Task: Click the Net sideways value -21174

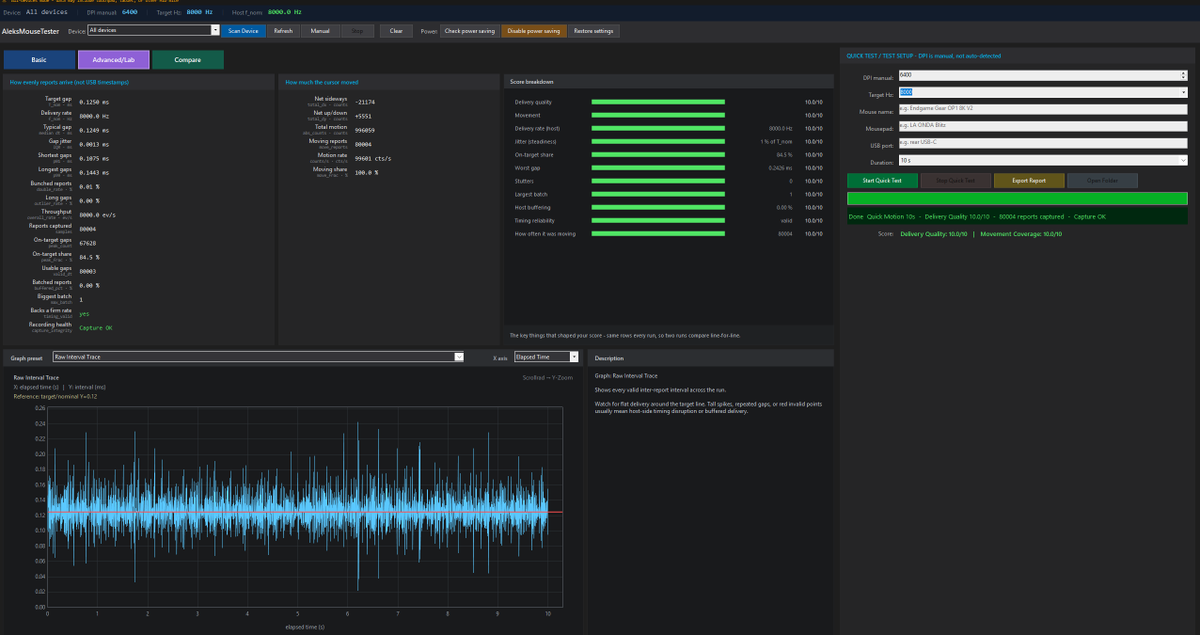Action: pyautogui.click(x=365, y=102)
